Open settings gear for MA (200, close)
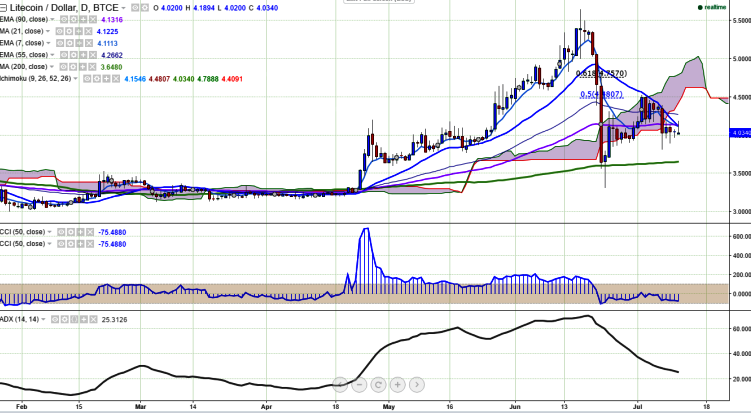This screenshot has width=751, height=413. 73,67
